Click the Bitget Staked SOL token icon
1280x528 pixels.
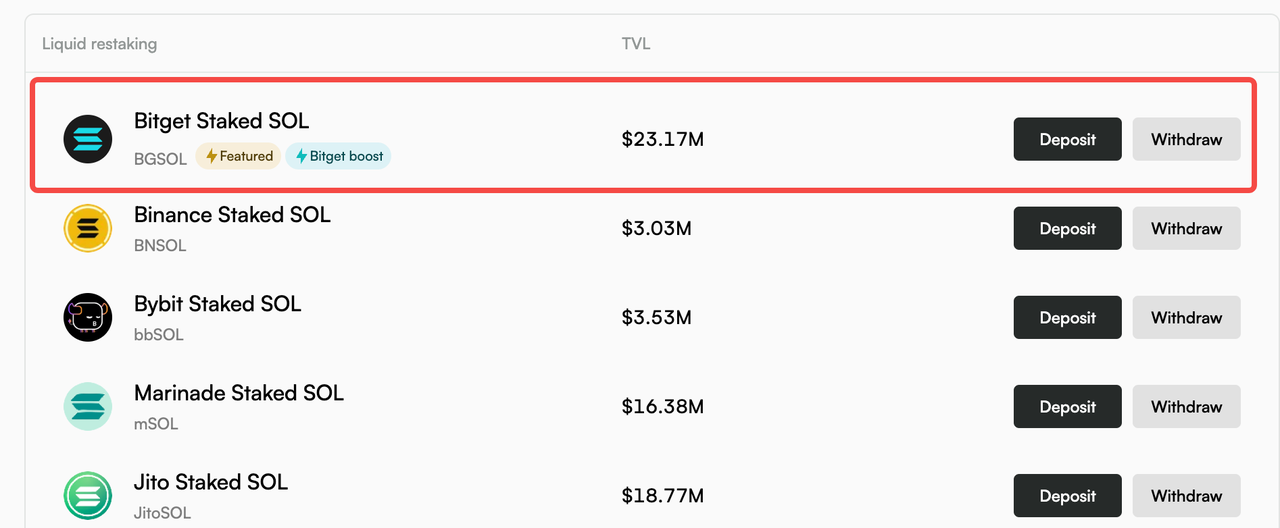[x=88, y=139]
